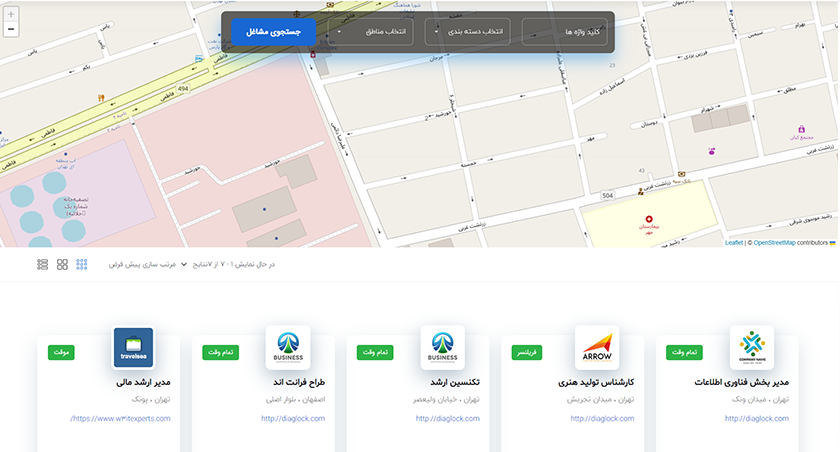Open the travelsea company logo
Image resolution: width=840 pixels, height=452 pixels.
click(133, 347)
